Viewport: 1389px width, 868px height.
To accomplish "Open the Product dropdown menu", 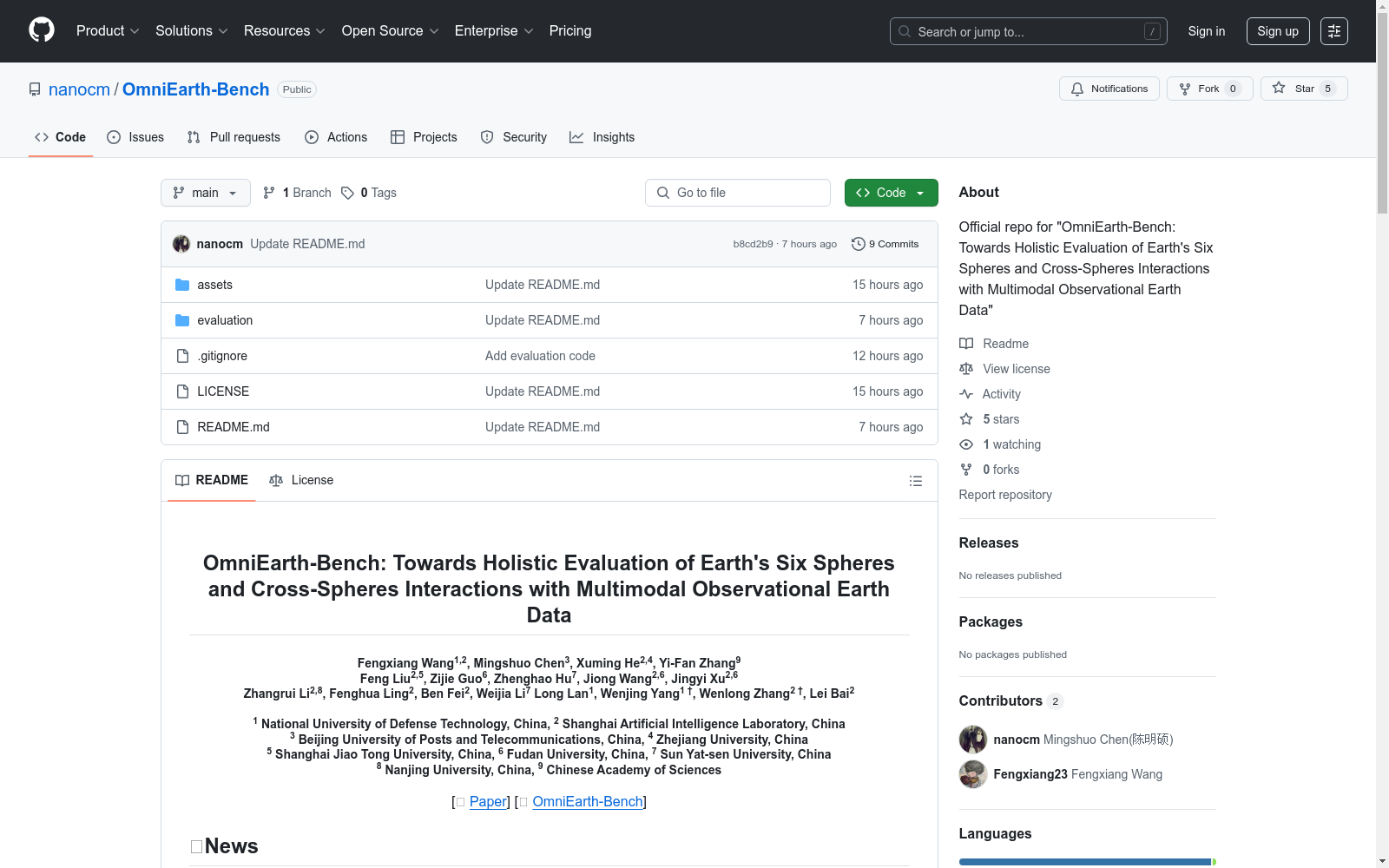I will click(x=108, y=31).
